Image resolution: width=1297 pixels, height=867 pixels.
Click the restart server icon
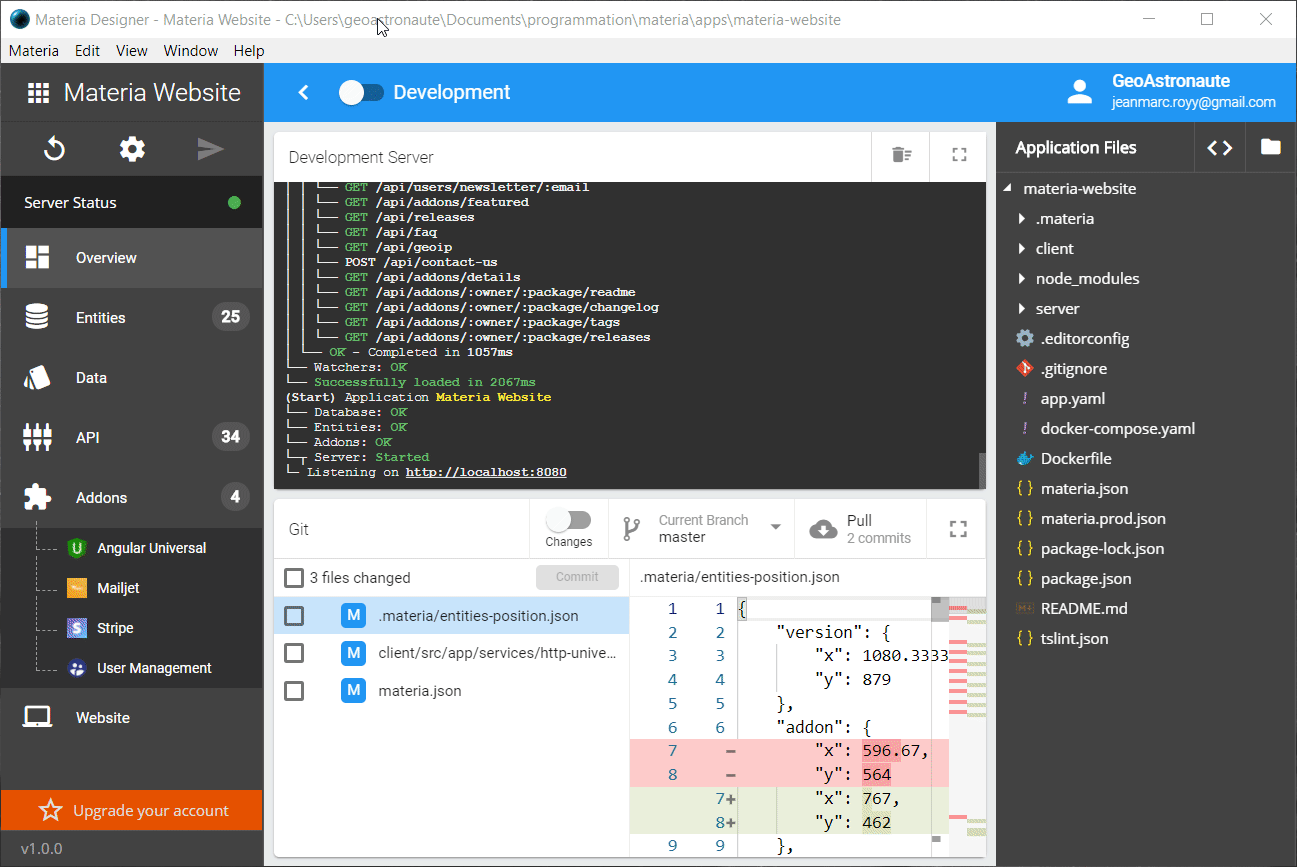point(54,149)
